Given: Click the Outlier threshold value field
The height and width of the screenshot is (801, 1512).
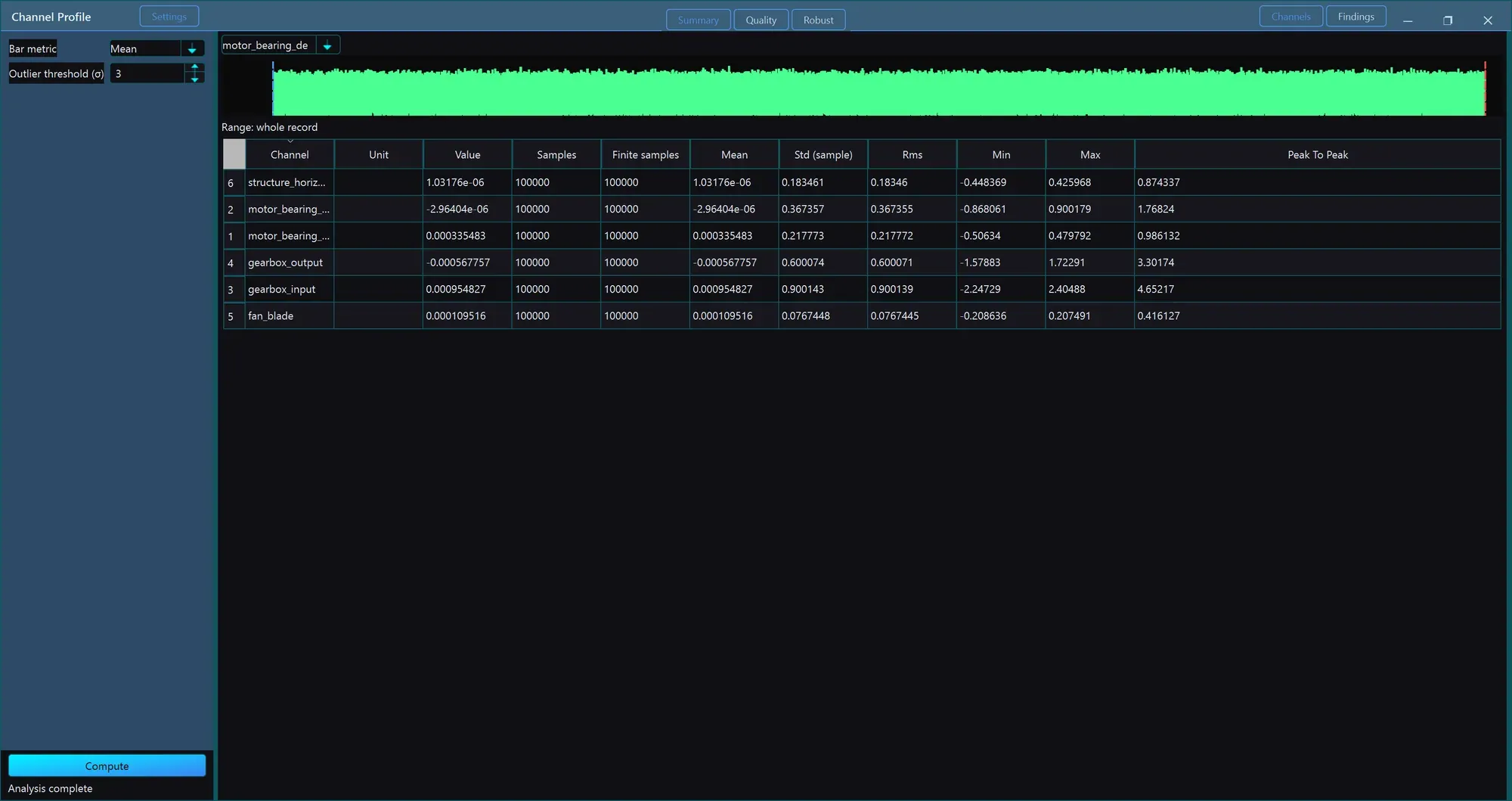Looking at the screenshot, I should (x=147, y=73).
